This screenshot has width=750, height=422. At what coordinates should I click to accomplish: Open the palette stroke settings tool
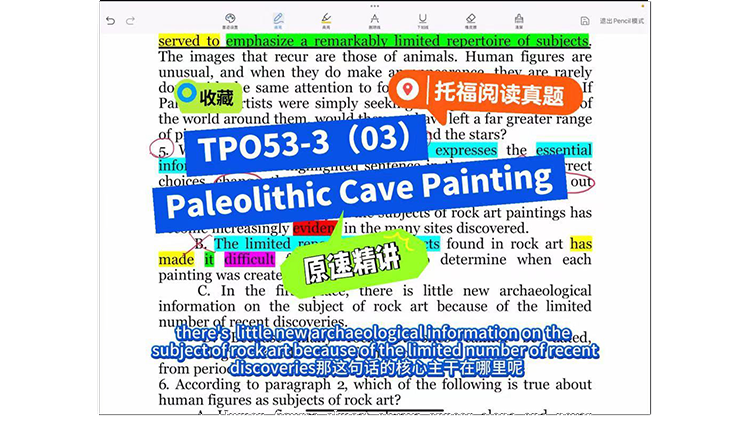point(230,21)
